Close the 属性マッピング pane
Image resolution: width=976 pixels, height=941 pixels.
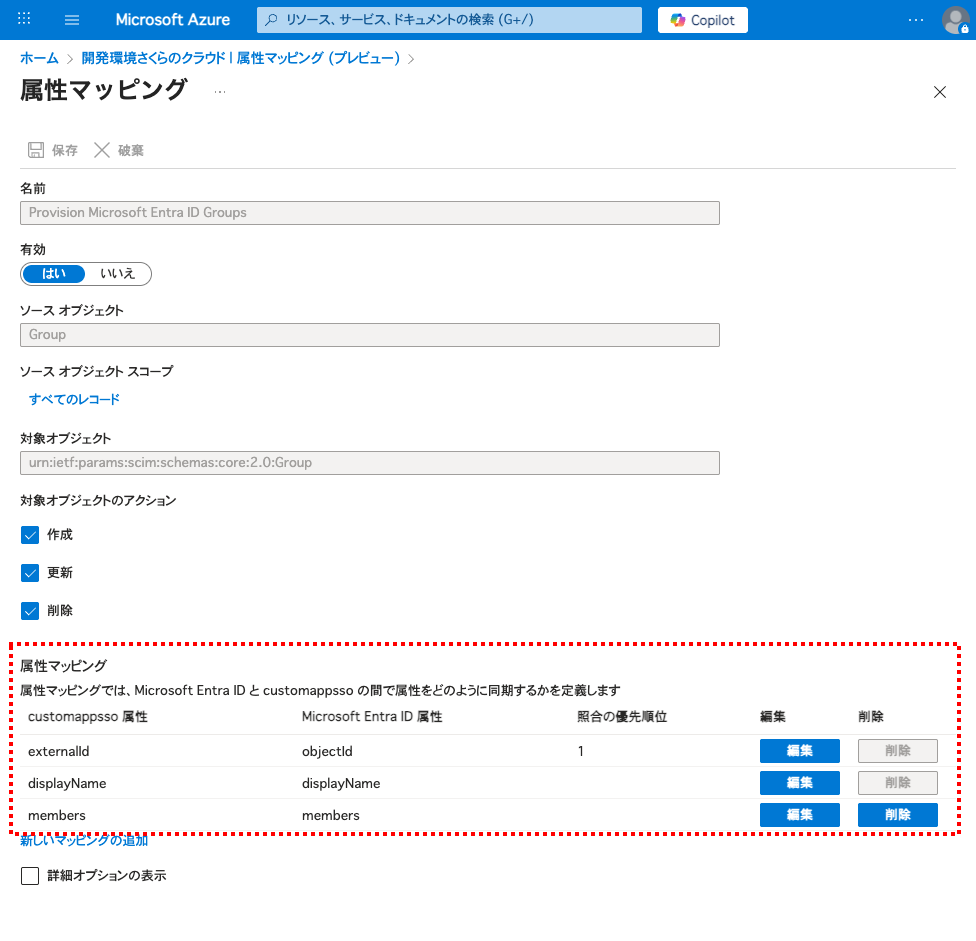point(939,92)
